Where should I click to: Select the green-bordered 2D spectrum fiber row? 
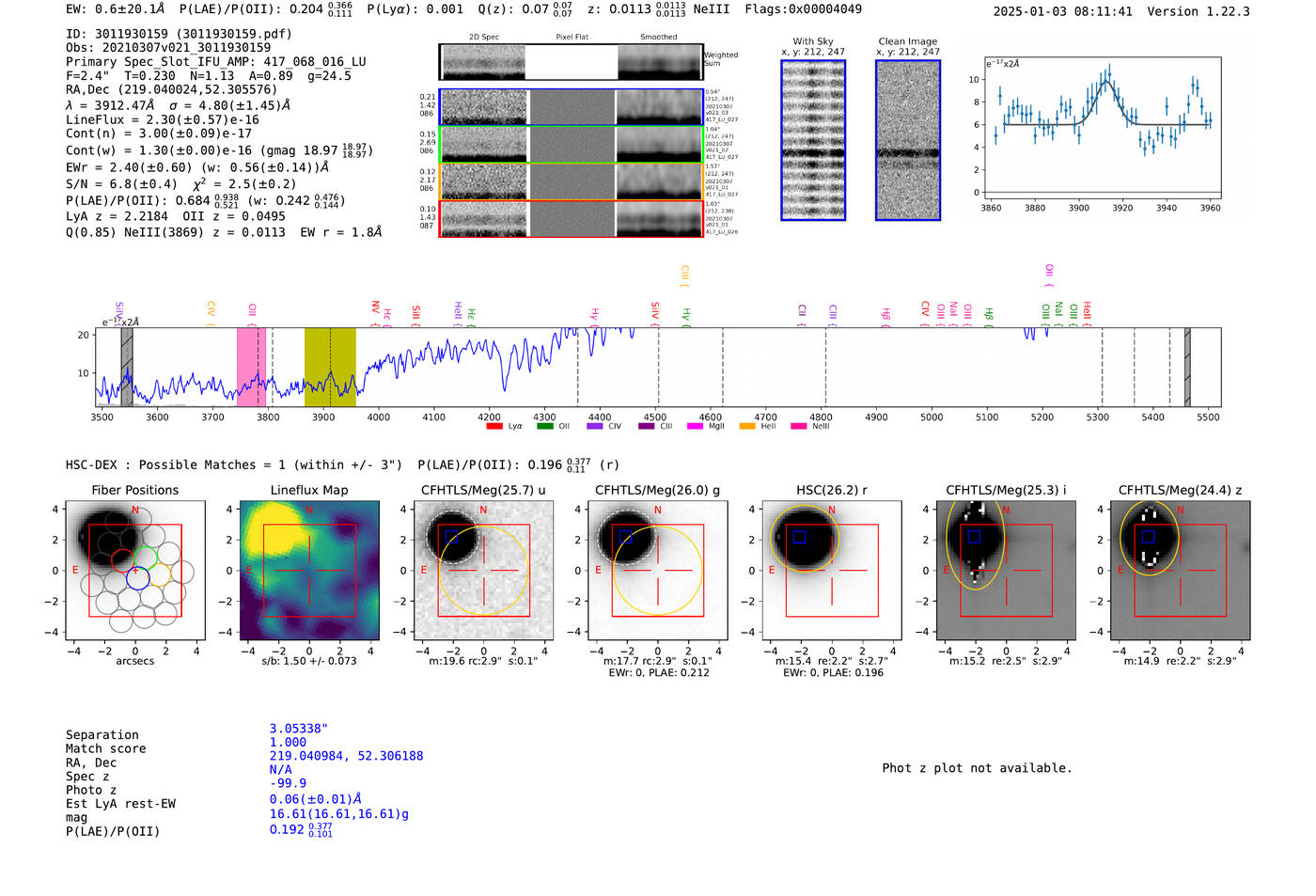click(x=572, y=144)
